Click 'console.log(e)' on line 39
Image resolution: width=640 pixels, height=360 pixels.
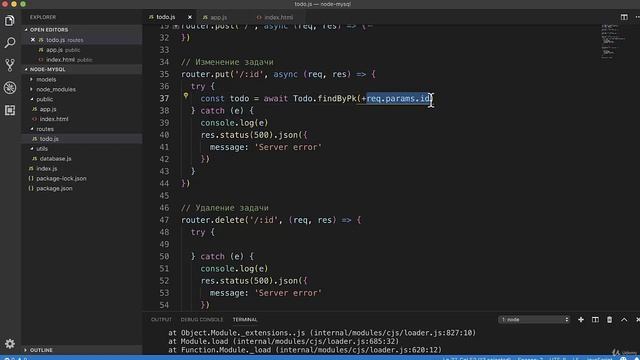tap(234, 123)
